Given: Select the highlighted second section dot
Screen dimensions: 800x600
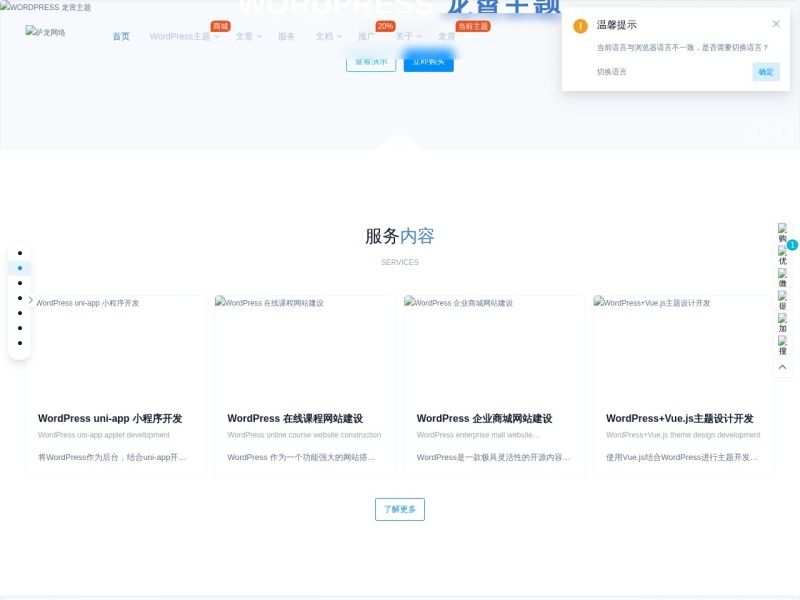Looking at the screenshot, I should click(20, 268).
